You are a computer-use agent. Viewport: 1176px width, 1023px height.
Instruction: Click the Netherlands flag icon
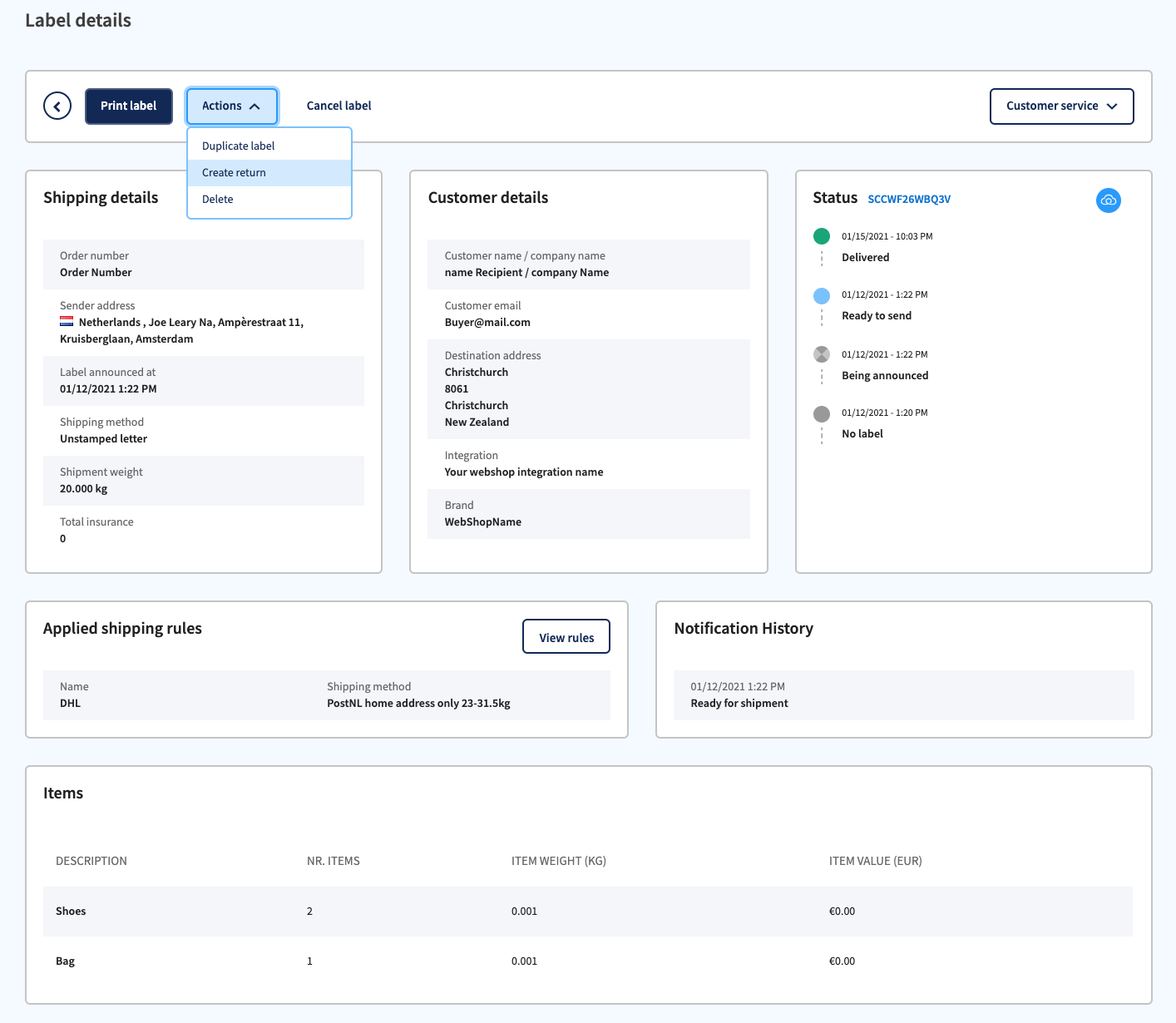67,322
